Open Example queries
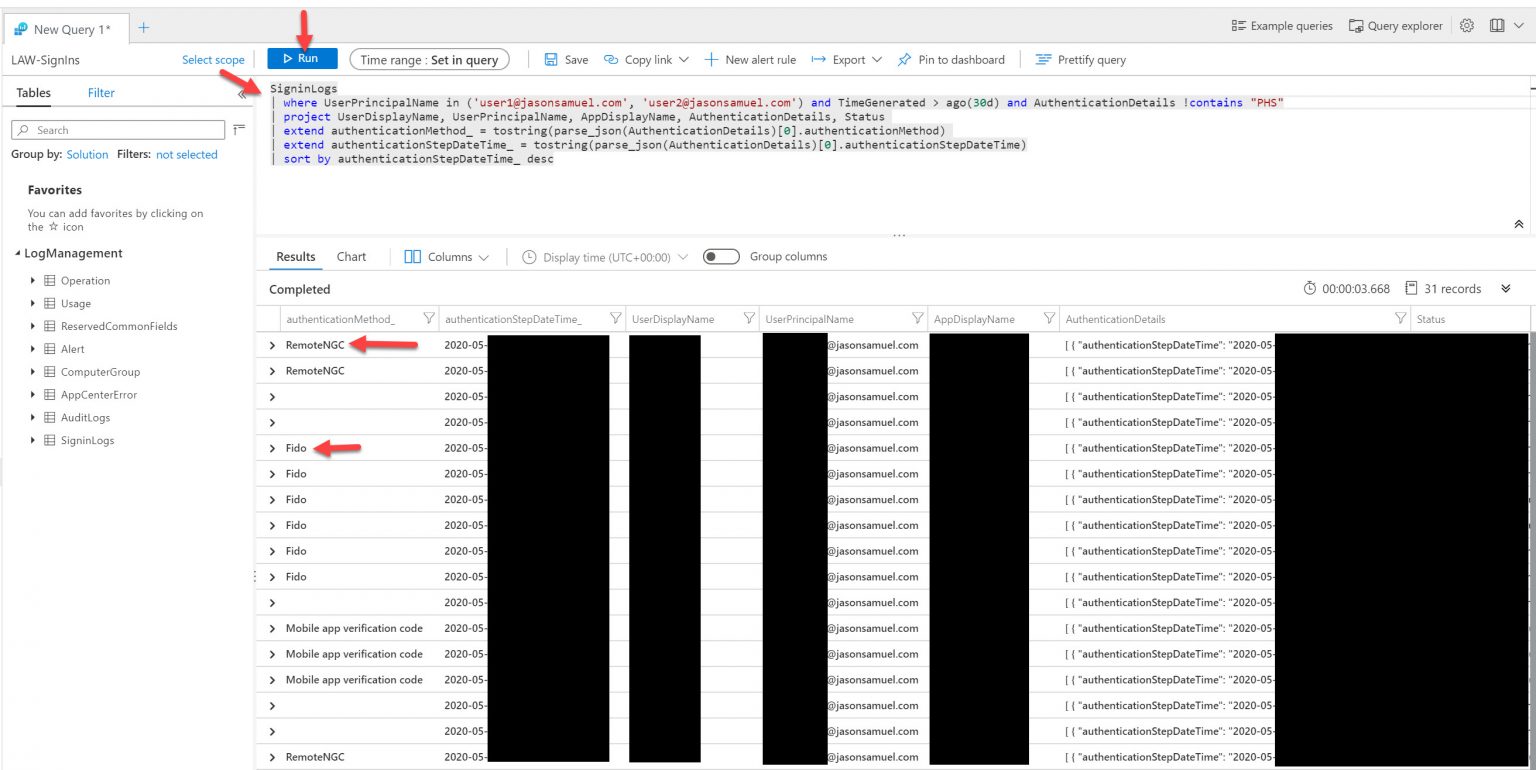The image size is (1536, 770). click(1281, 25)
